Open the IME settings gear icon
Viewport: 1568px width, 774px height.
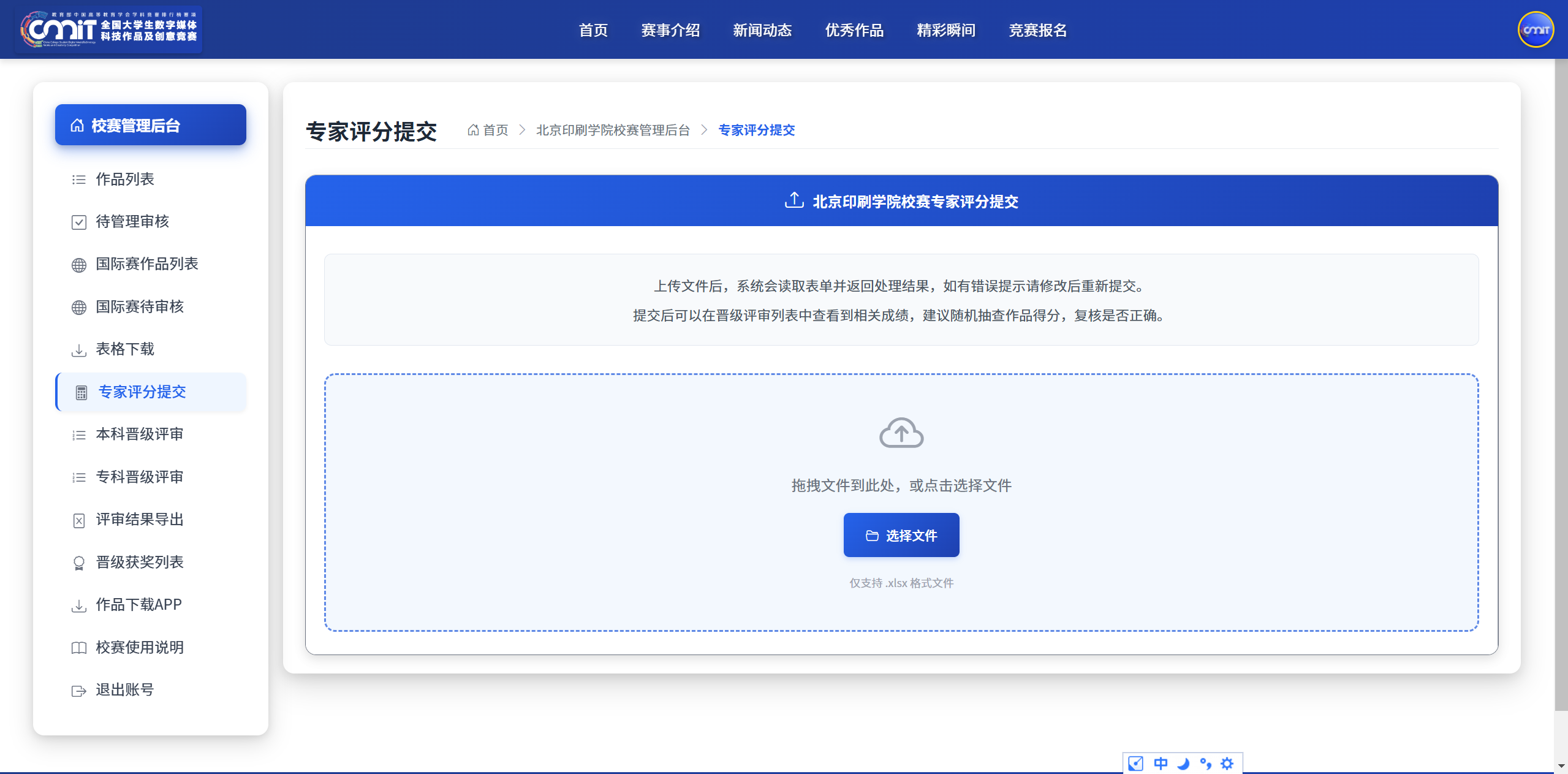tap(1227, 764)
